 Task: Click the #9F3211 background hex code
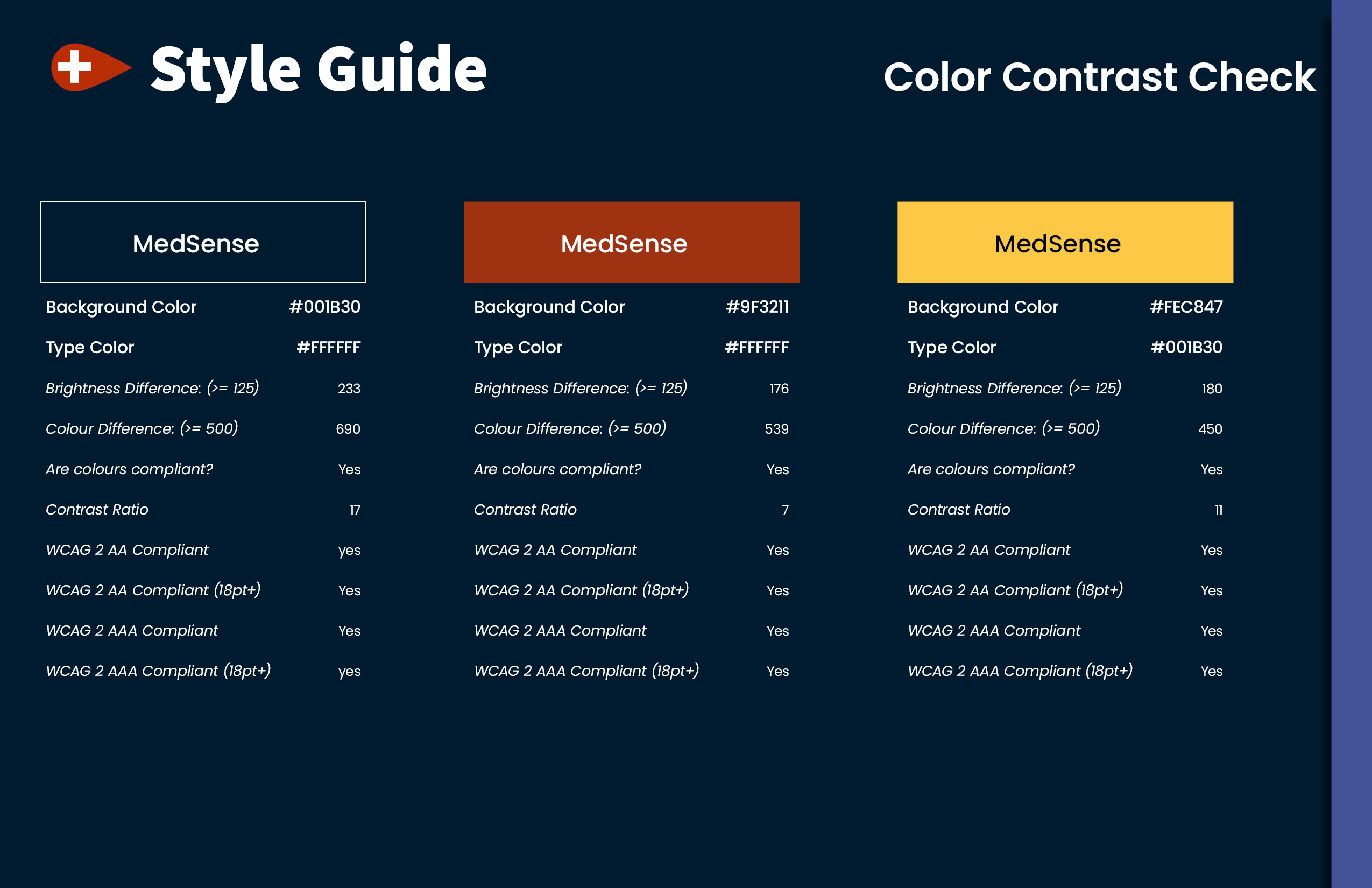[757, 307]
